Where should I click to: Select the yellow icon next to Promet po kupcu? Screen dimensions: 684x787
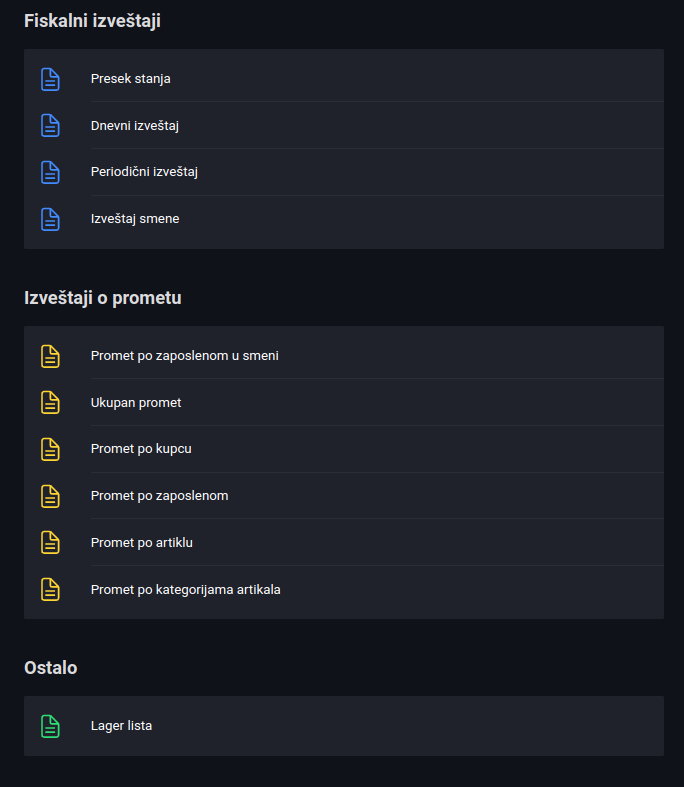click(50, 449)
